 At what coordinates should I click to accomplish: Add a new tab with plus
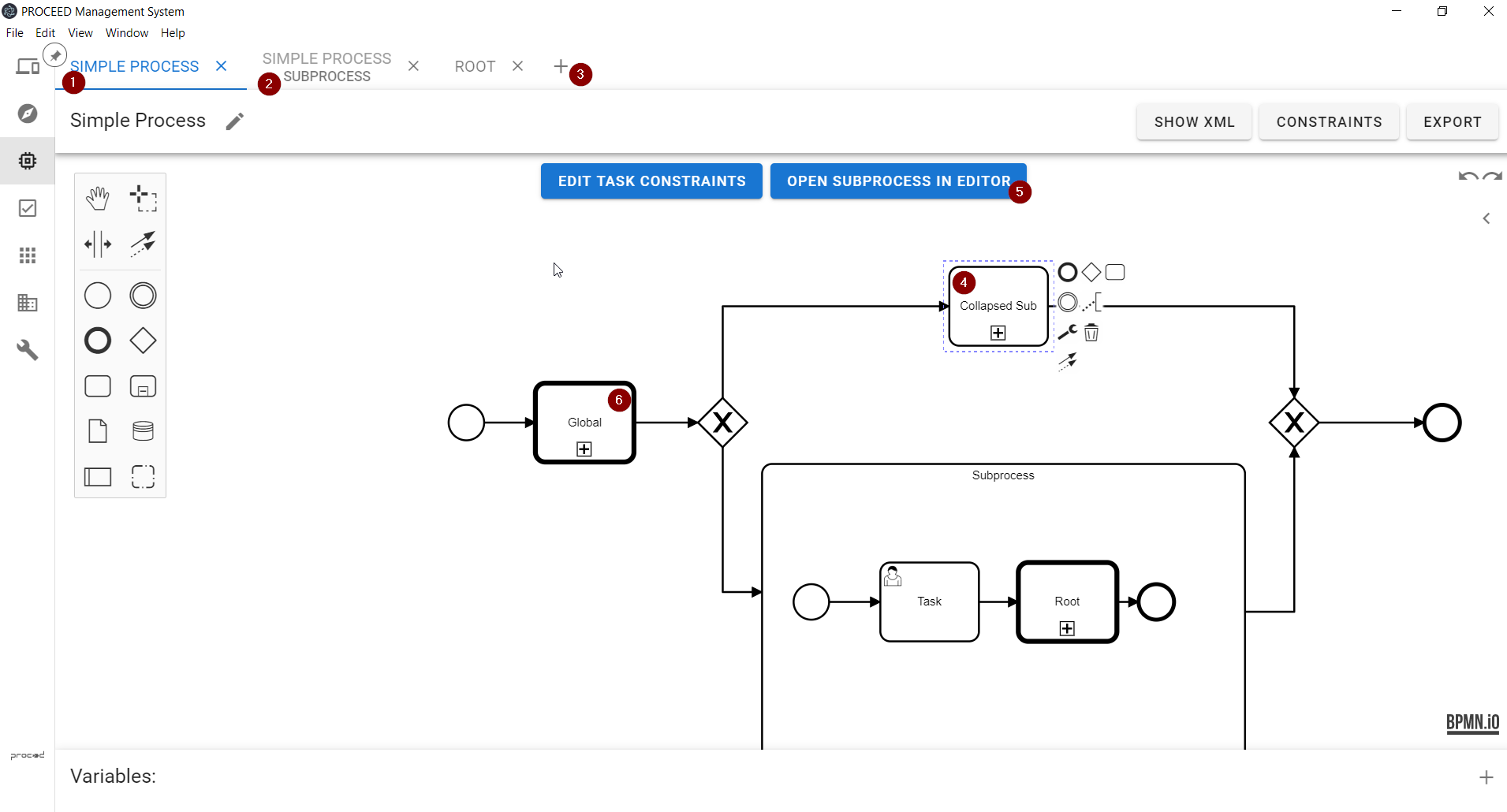pyautogui.click(x=561, y=67)
